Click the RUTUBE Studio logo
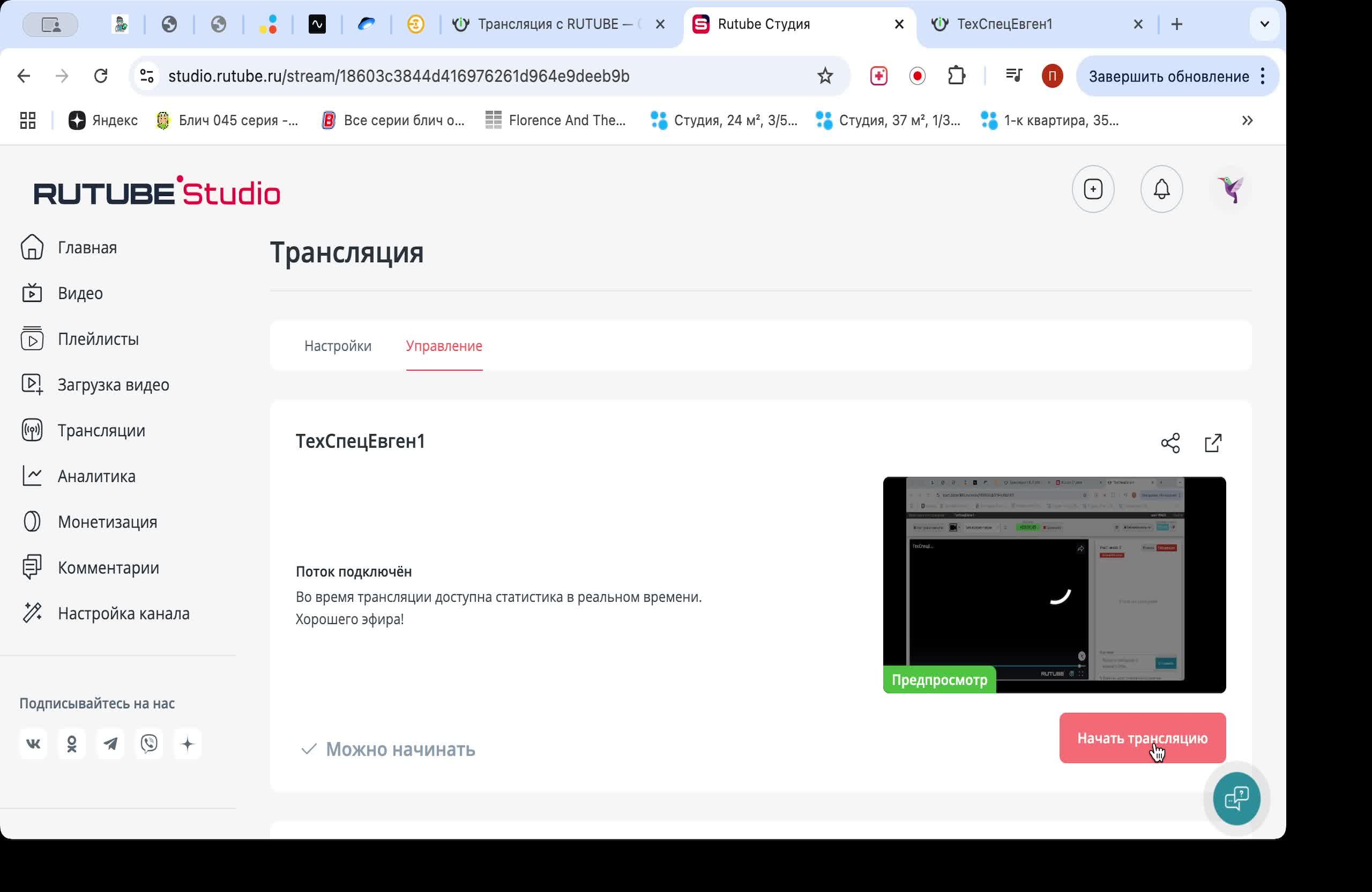This screenshot has width=1372, height=892. 157,191
